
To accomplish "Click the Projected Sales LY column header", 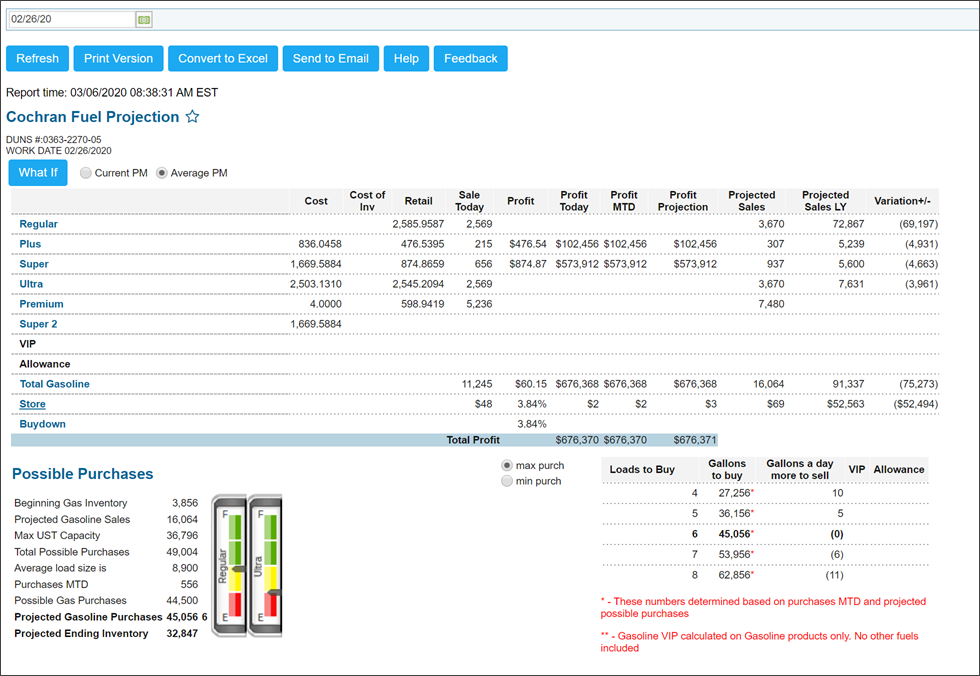I will (826, 201).
